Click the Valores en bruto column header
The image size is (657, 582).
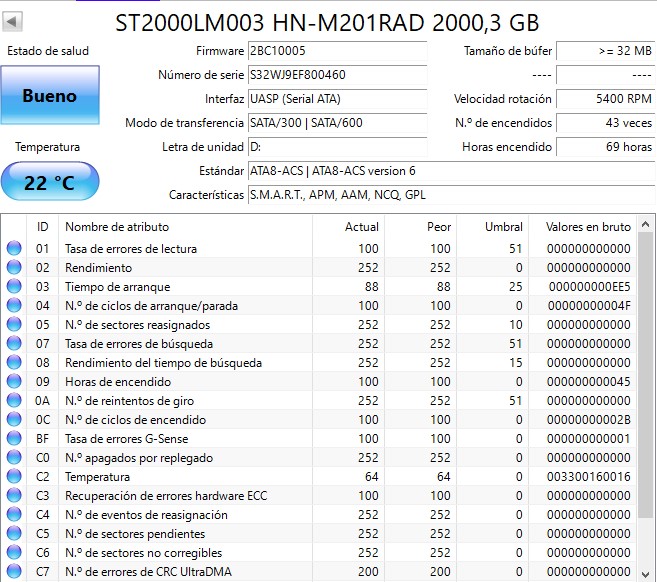pos(582,227)
